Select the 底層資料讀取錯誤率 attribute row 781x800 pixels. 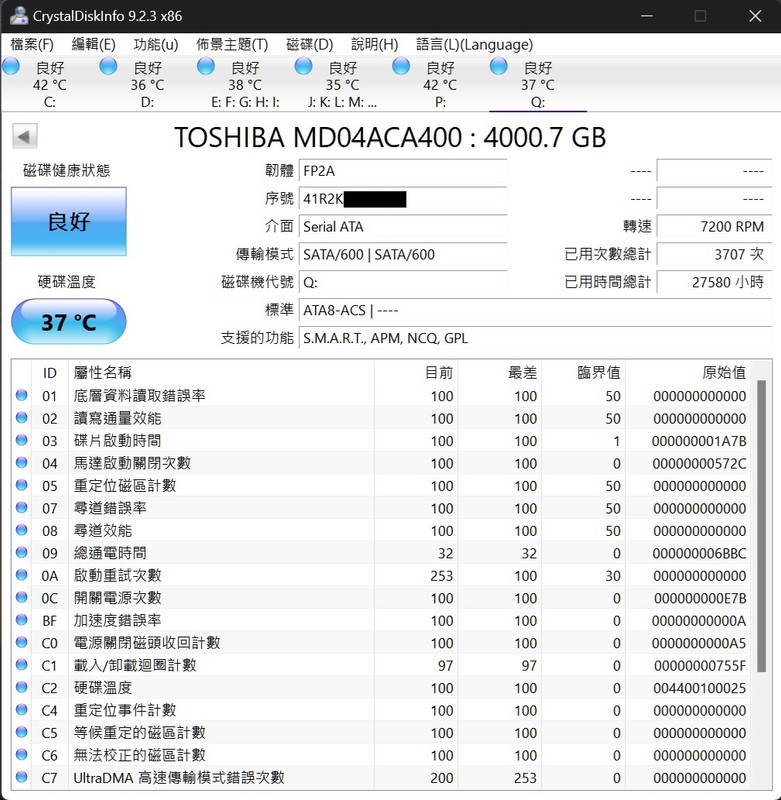(x=381, y=396)
